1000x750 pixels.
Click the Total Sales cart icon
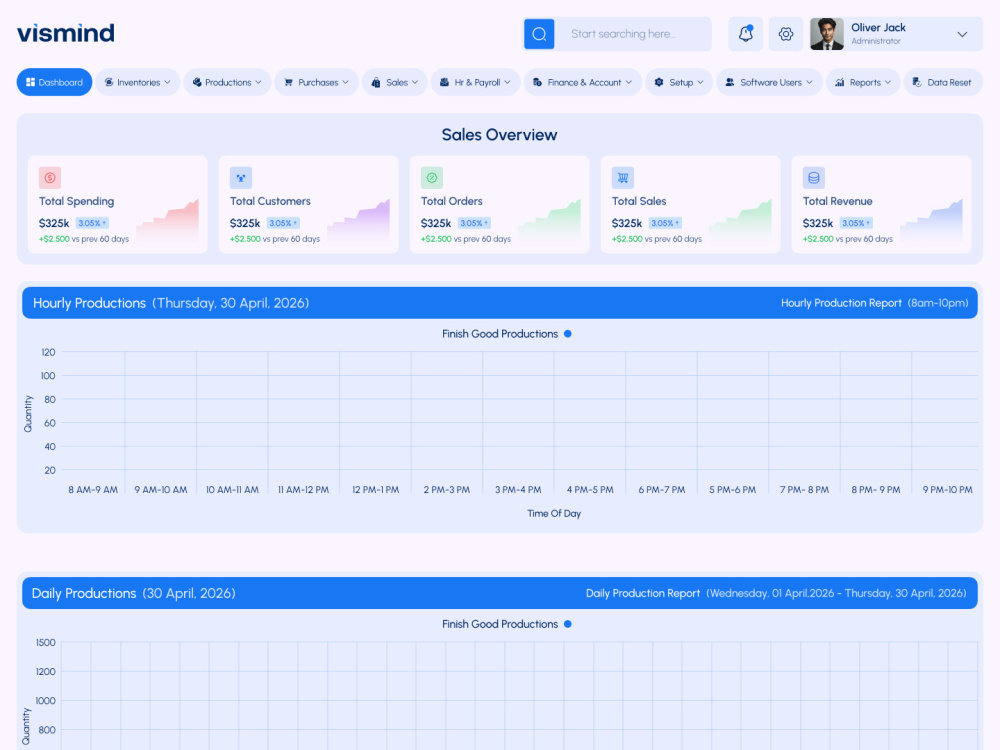pos(622,178)
